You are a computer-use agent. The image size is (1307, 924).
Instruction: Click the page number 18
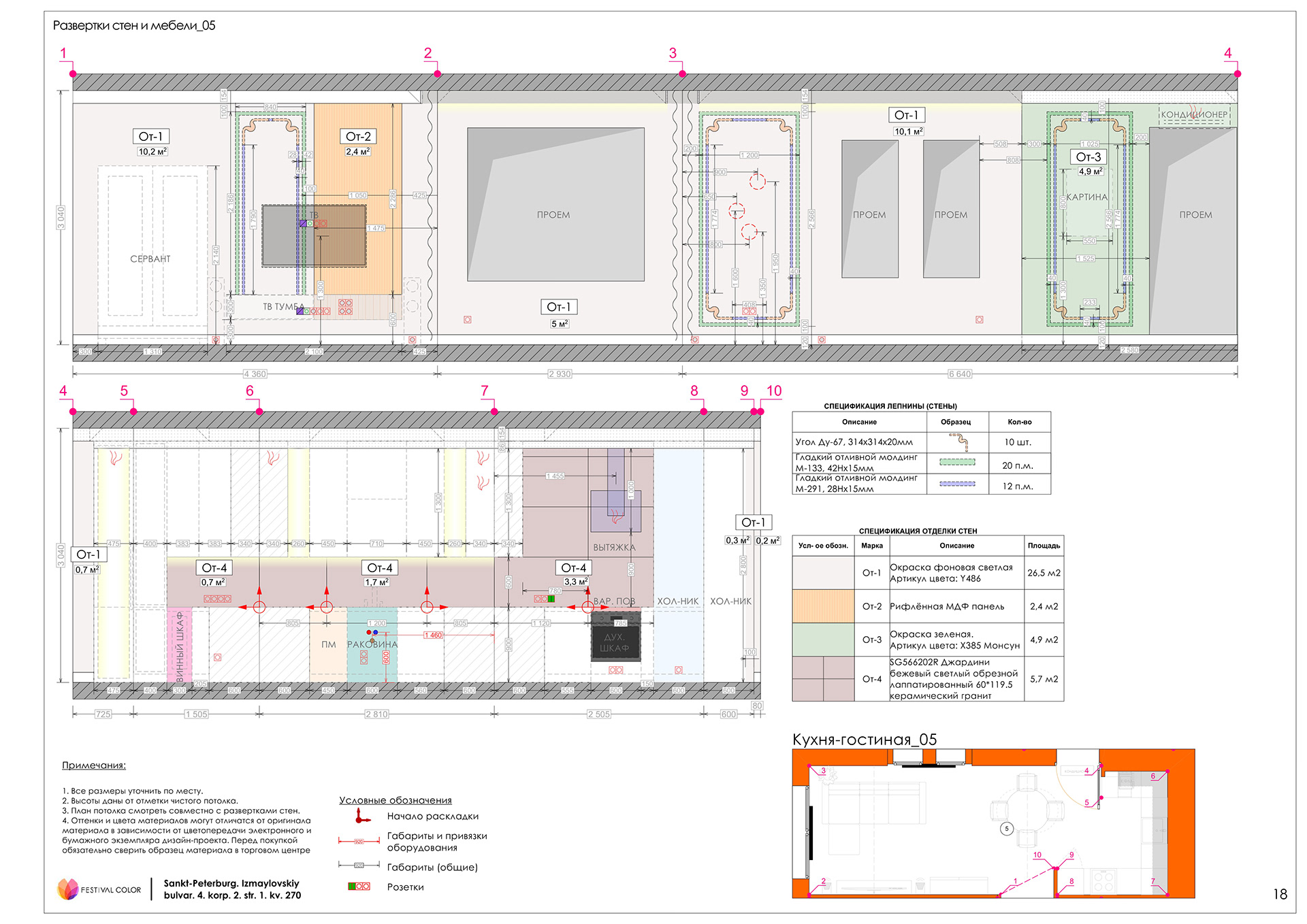pos(1280,894)
